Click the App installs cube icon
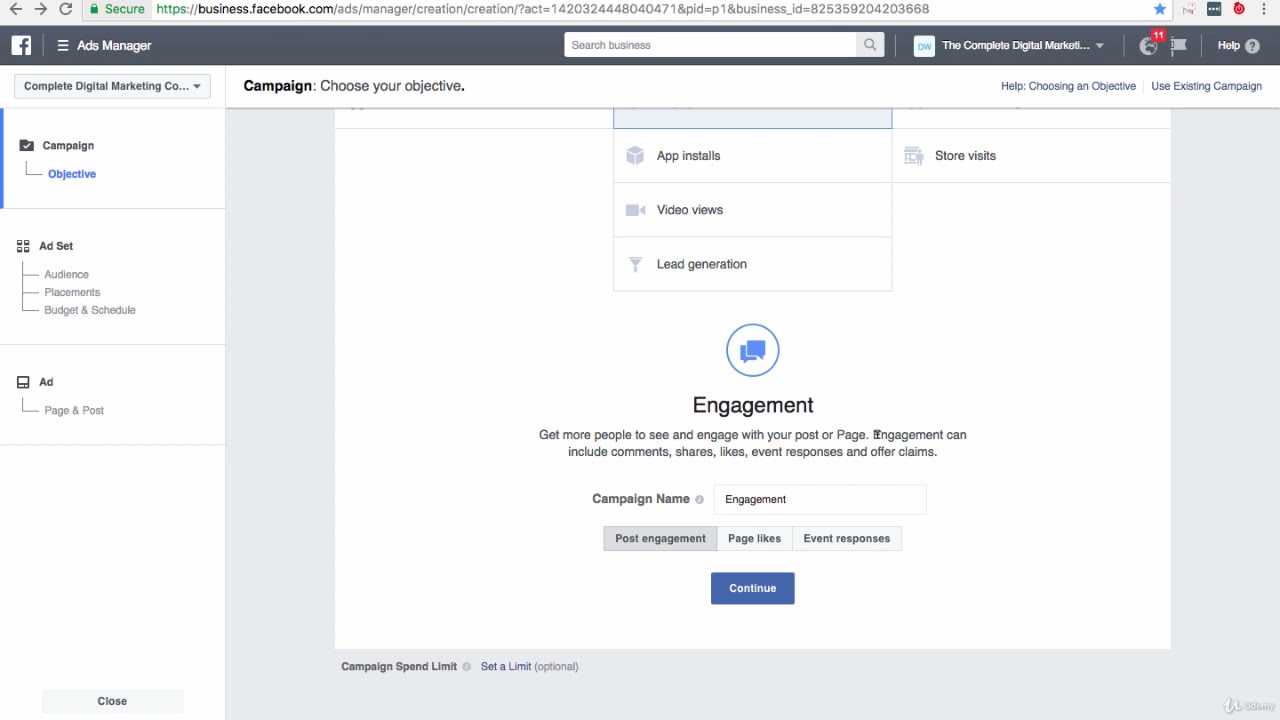1280x720 pixels. (635, 155)
